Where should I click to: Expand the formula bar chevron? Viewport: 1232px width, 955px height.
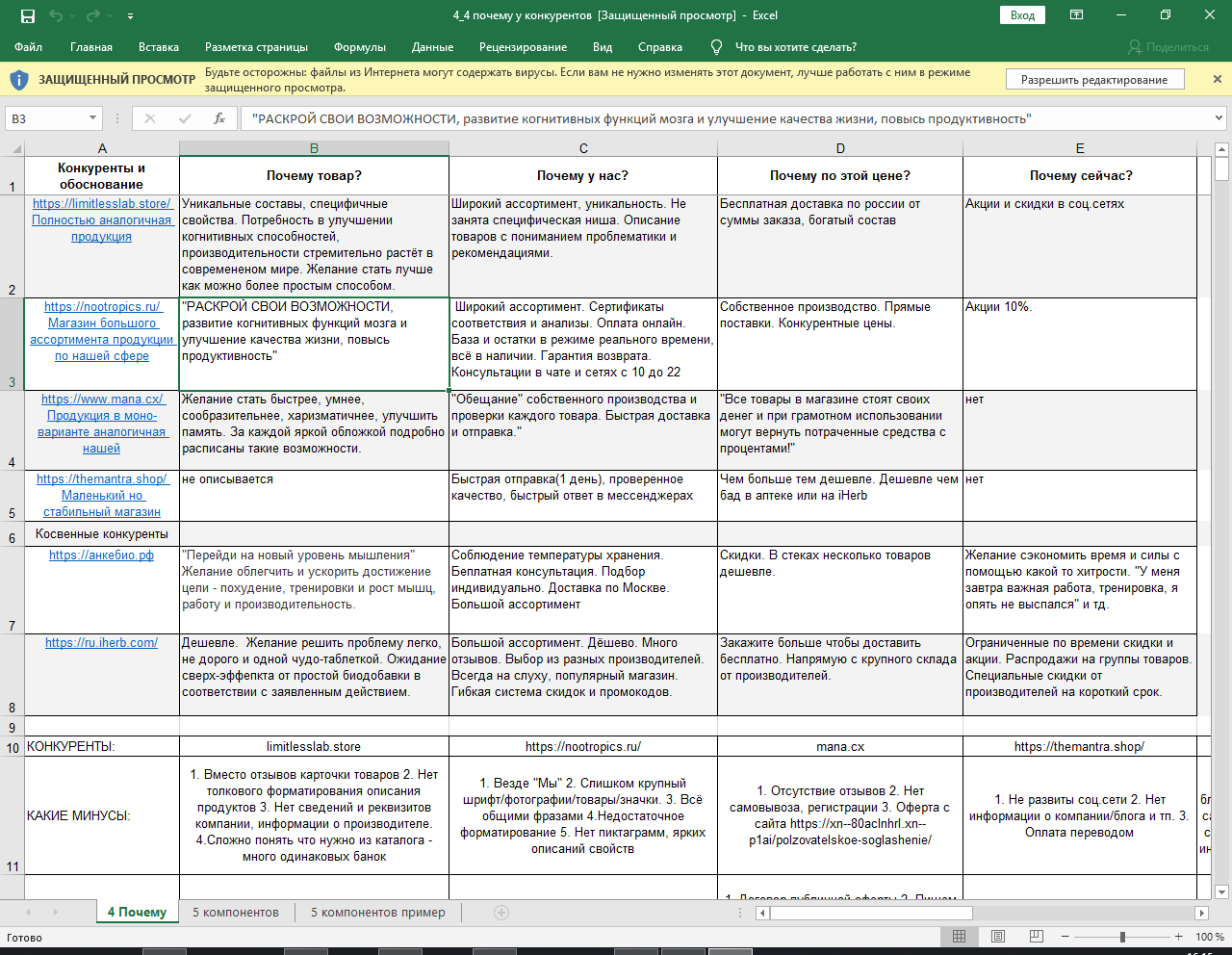click(x=1219, y=118)
